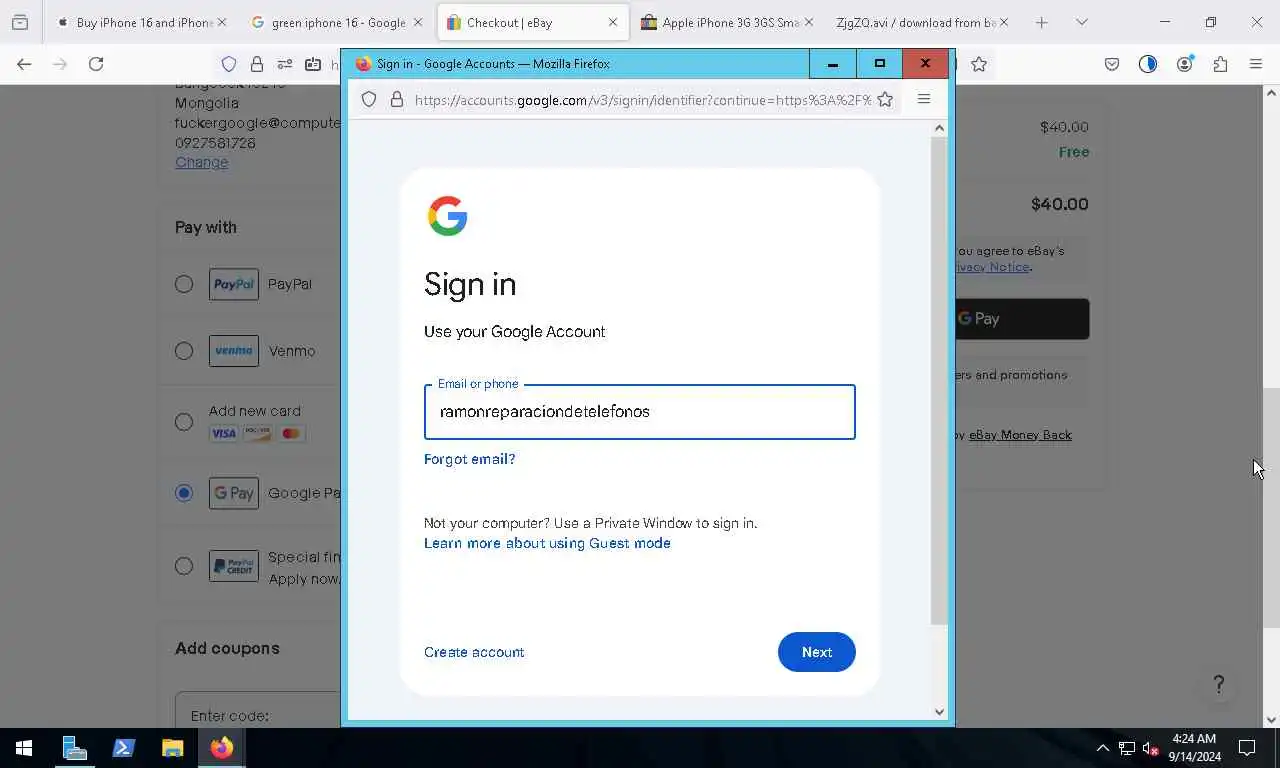This screenshot has width=1280, height=768.
Task: Click the Email or phone input field
Action: pyautogui.click(x=640, y=412)
